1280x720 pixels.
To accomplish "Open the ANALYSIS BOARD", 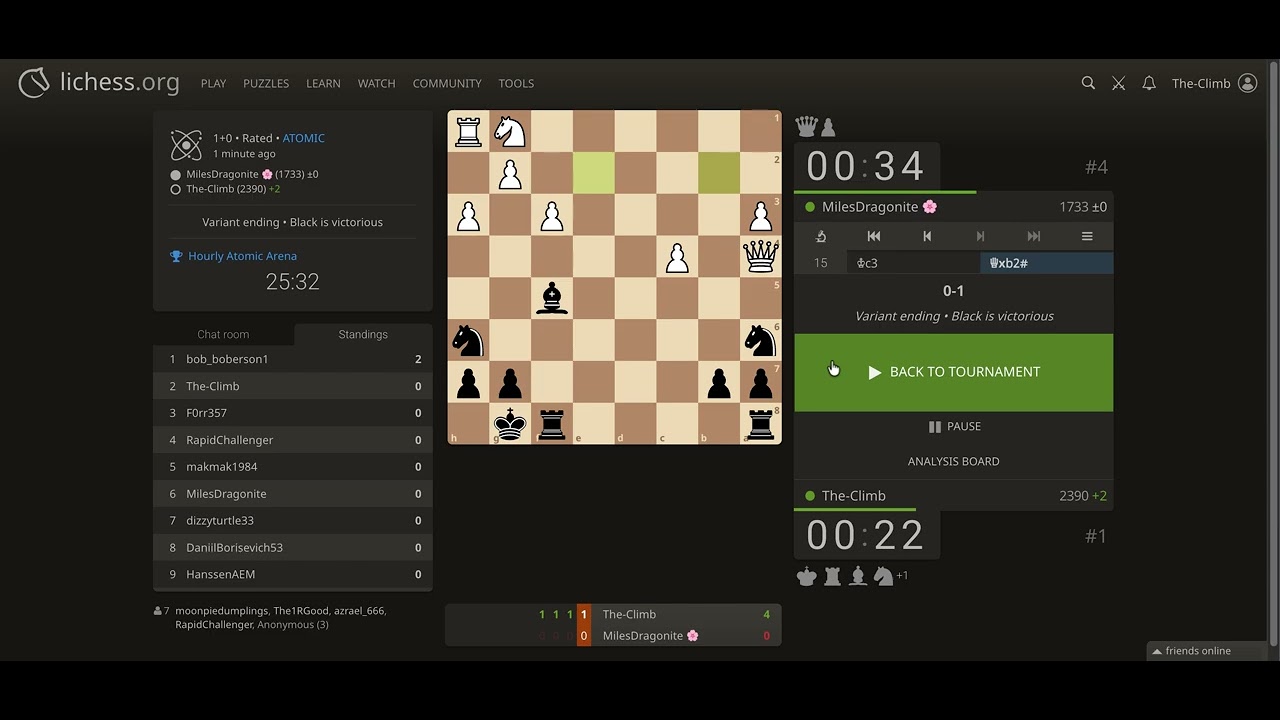I will coord(954,461).
